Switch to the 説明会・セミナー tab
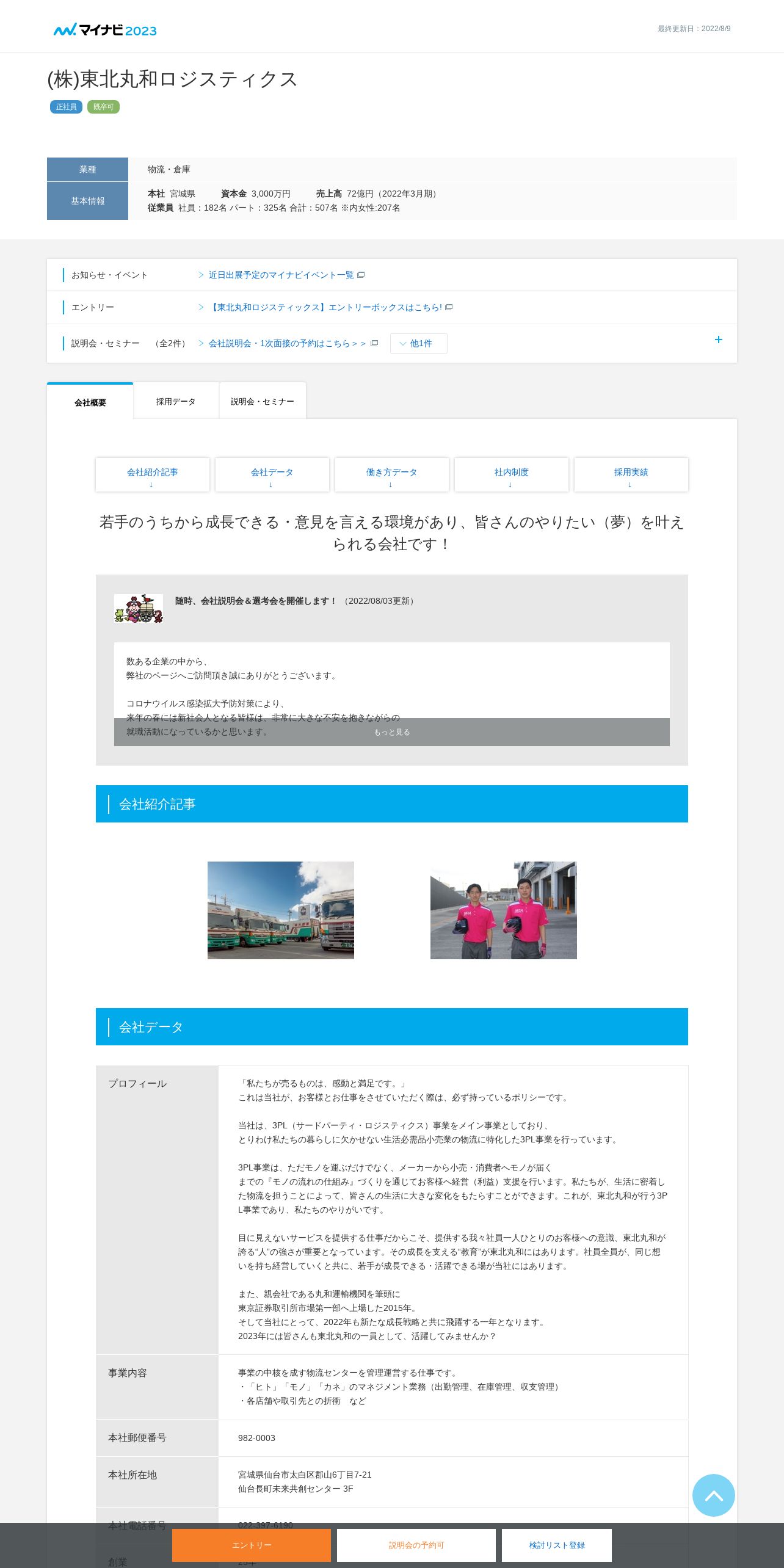 [263, 401]
